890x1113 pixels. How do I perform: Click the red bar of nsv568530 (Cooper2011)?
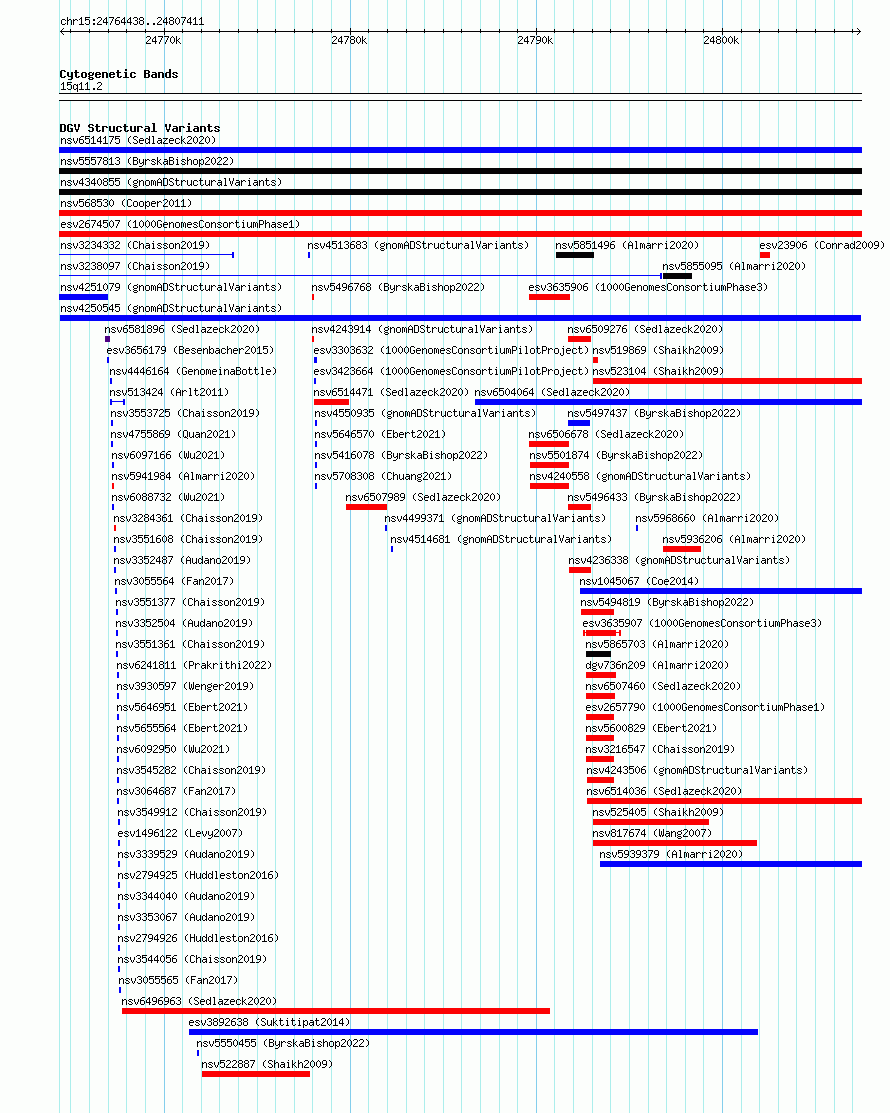point(461,213)
